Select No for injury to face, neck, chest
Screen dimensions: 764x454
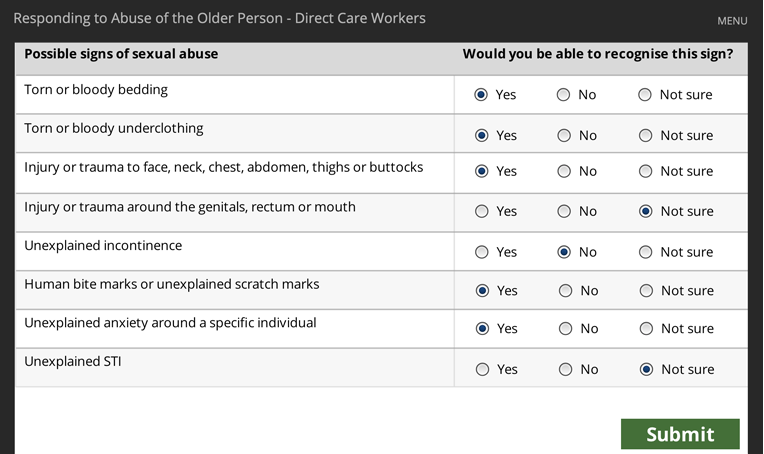coord(564,171)
